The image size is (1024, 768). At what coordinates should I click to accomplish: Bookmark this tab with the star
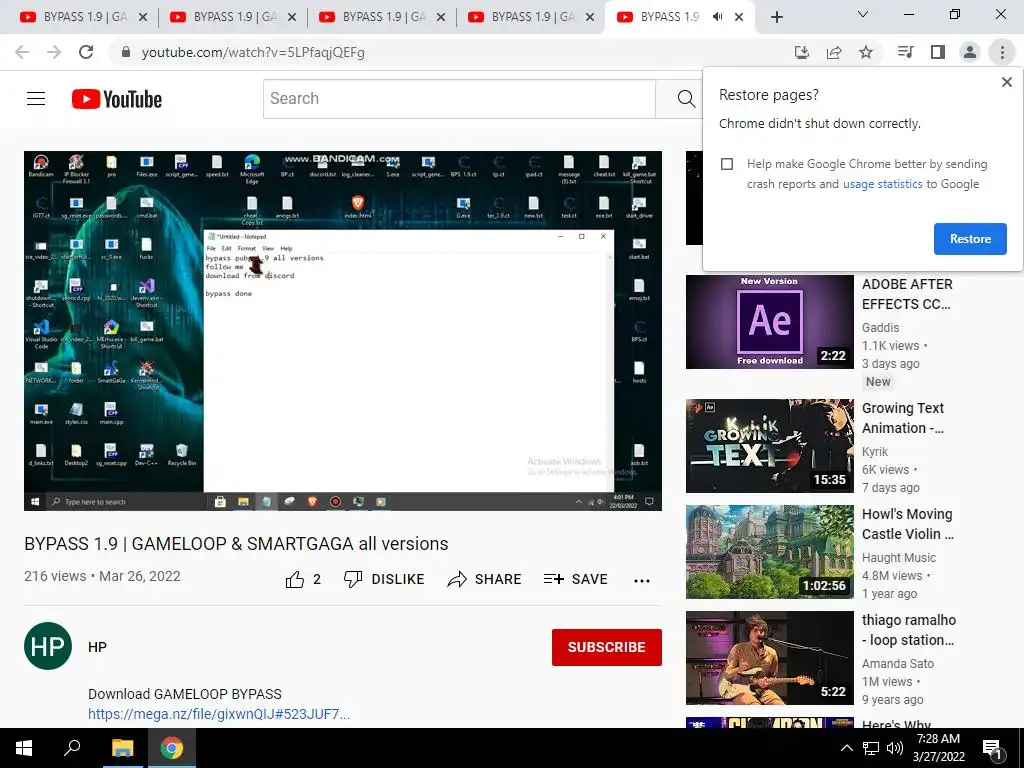tap(866, 52)
